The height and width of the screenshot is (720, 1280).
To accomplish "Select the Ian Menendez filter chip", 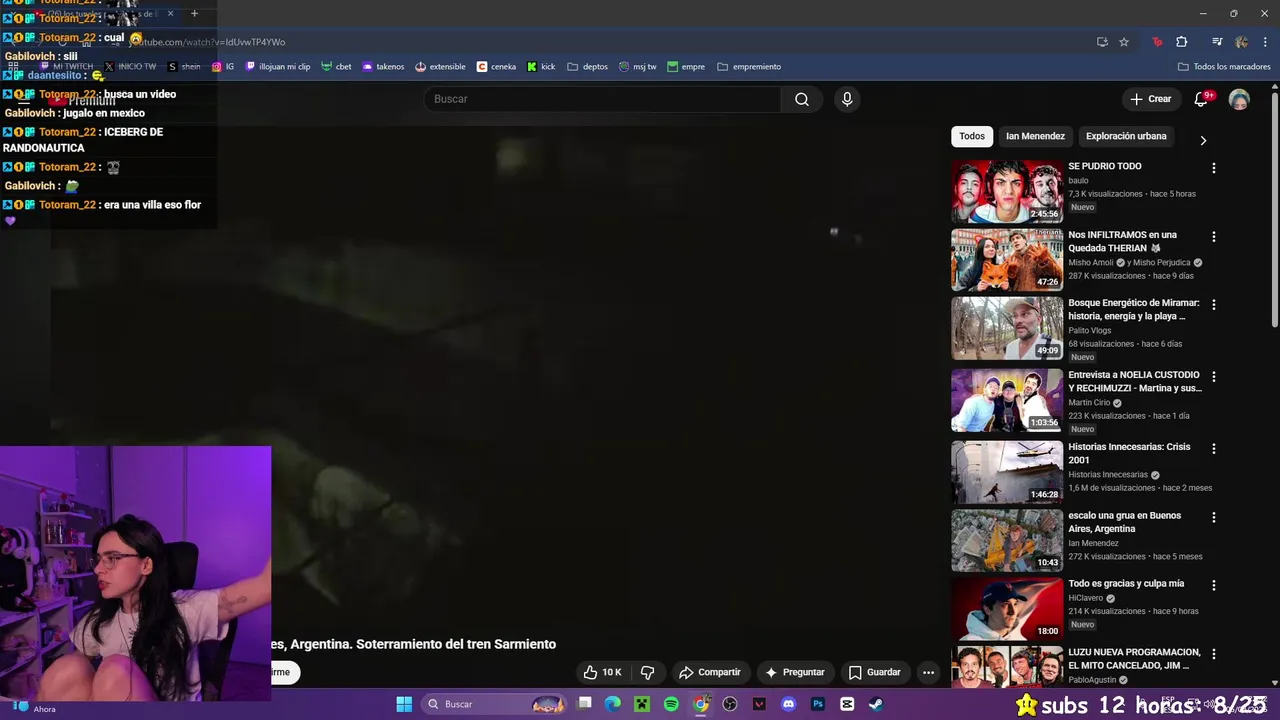I will pos(1035,136).
